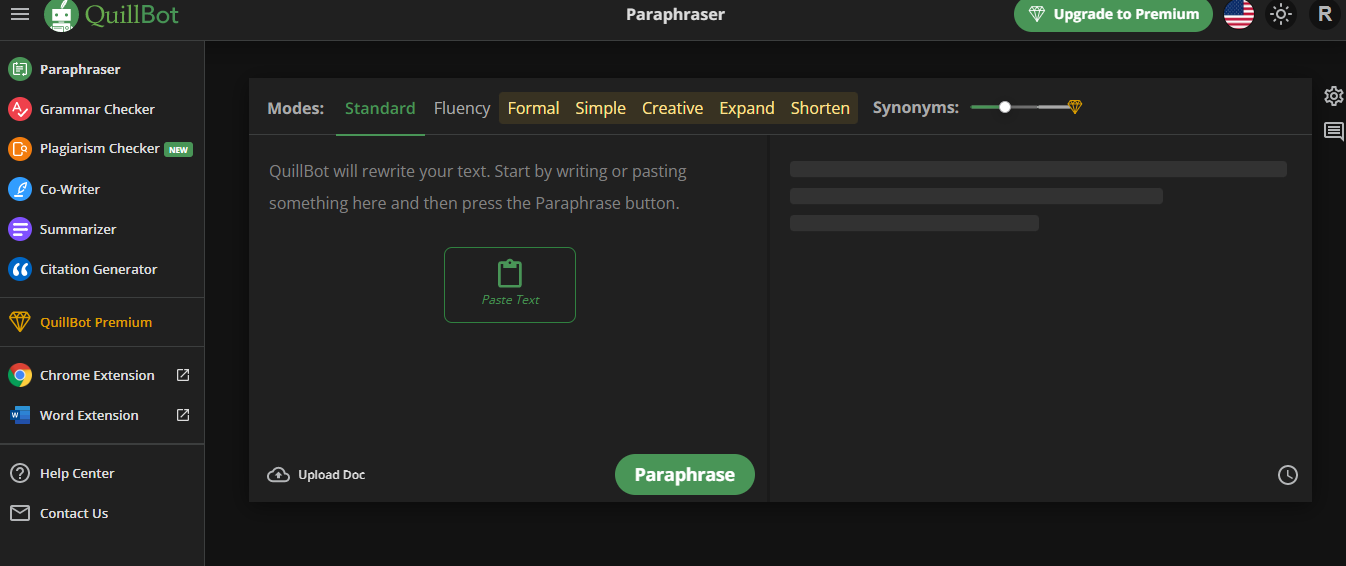The width and height of the screenshot is (1346, 566).
Task: Click the Paraphraser page title
Action: click(675, 14)
